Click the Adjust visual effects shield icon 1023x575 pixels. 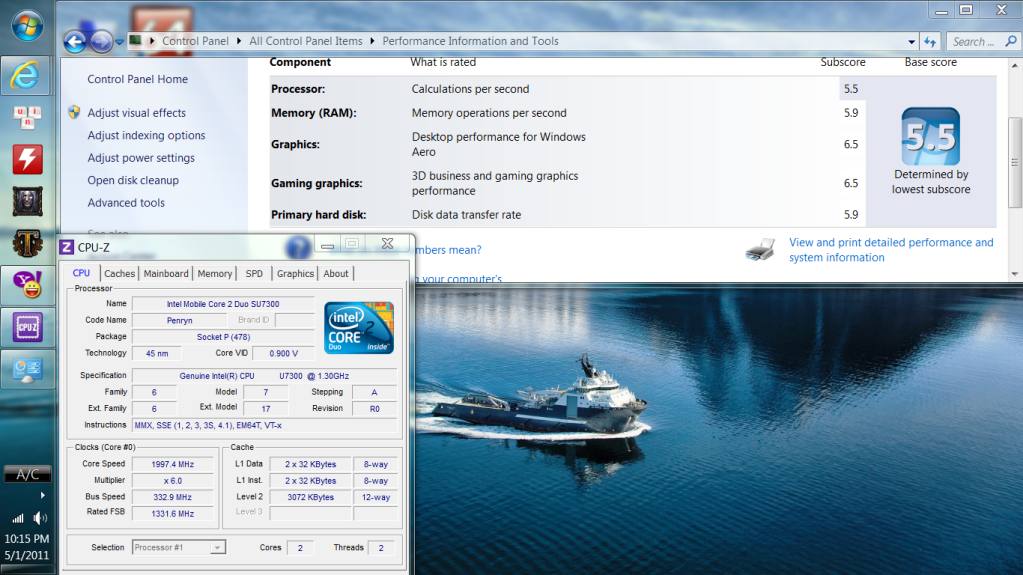[x=74, y=112]
